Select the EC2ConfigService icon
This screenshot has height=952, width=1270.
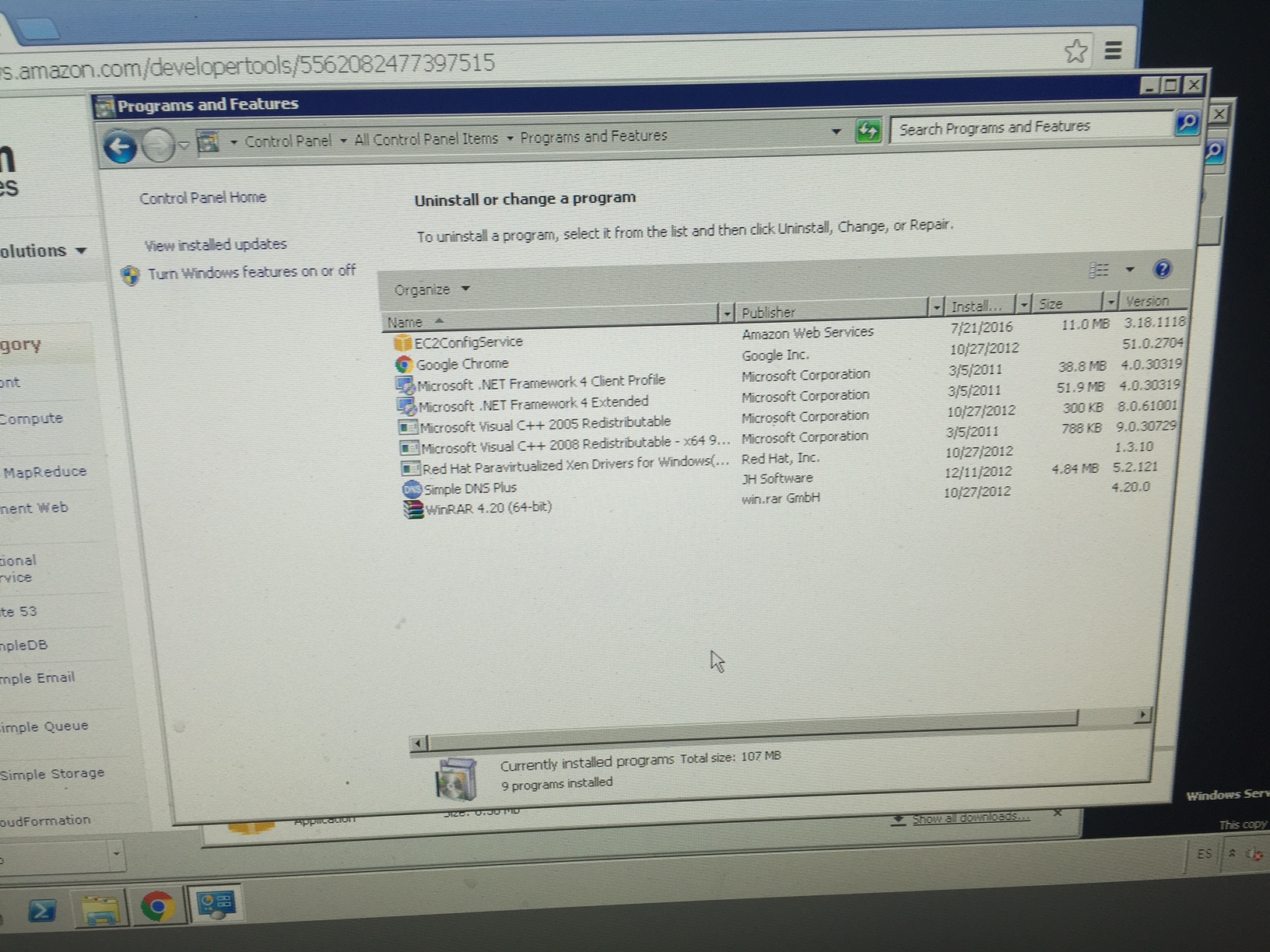402,343
